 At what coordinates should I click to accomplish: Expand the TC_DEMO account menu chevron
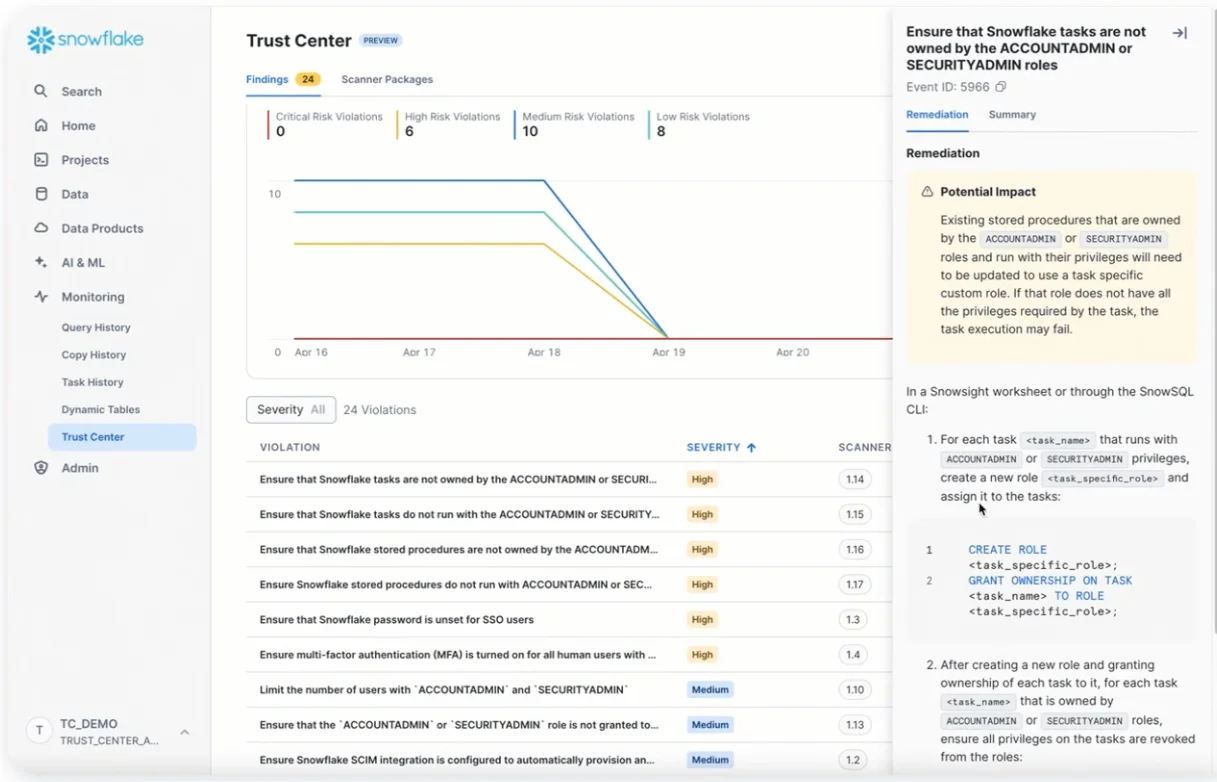[x=184, y=732]
